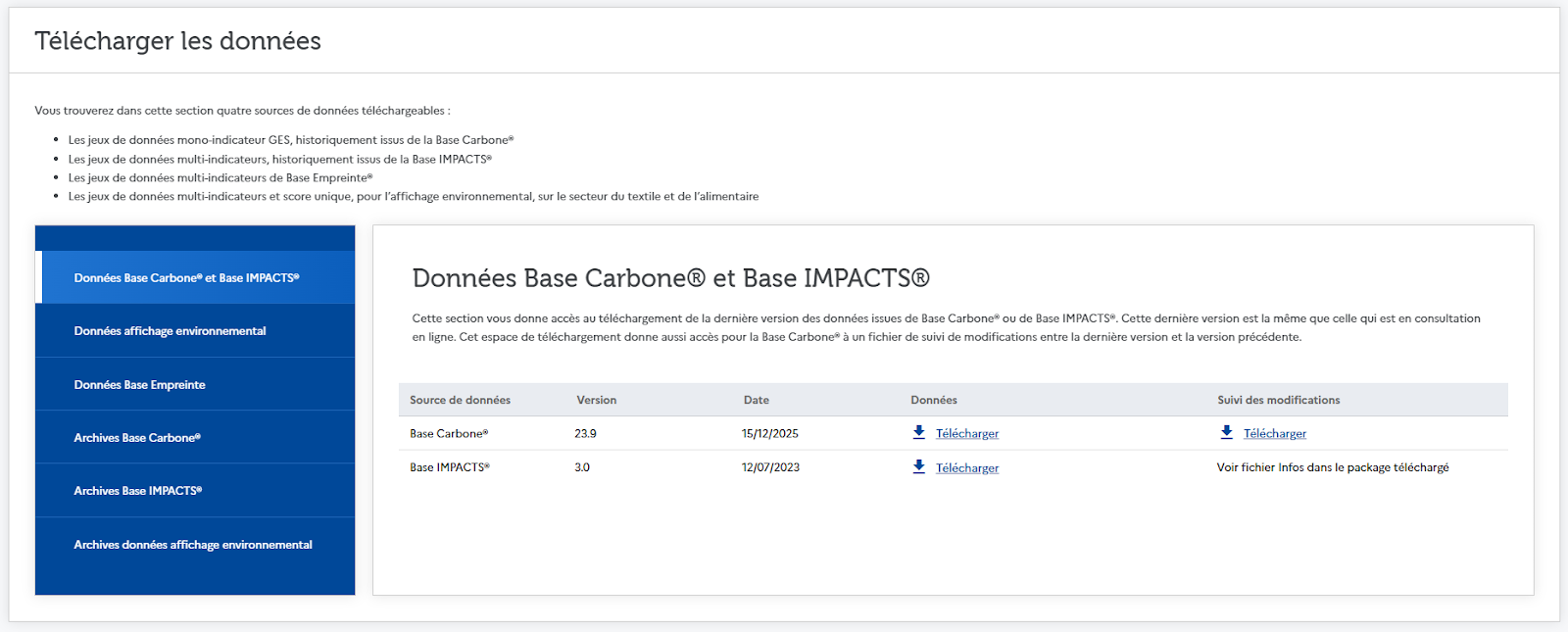Click 'Voir fichier Infos dans le package téléchargé'
Screen dimensions: 1568x632
(1333, 467)
